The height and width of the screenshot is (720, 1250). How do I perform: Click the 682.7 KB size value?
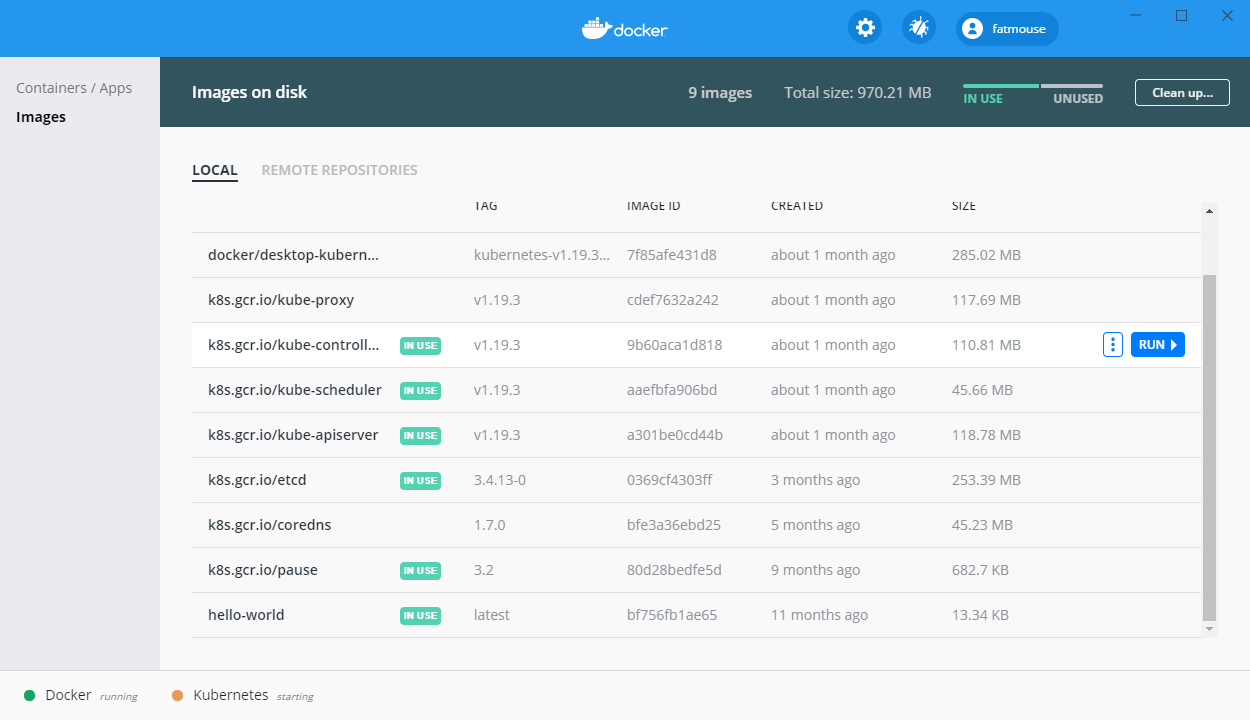pyautogui.click(x=980, y=570)
